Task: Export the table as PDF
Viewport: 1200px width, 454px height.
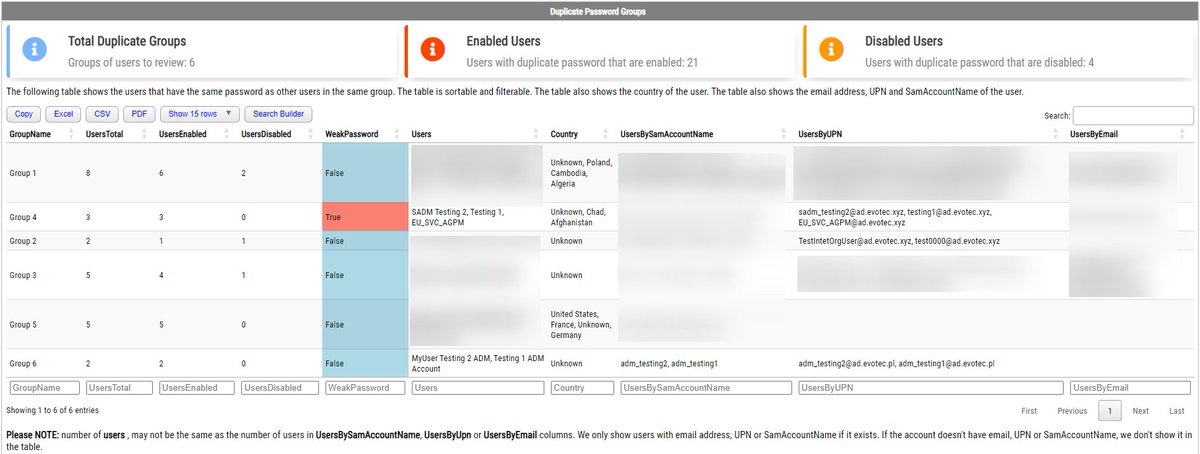Action: click(x=139, y=114)
